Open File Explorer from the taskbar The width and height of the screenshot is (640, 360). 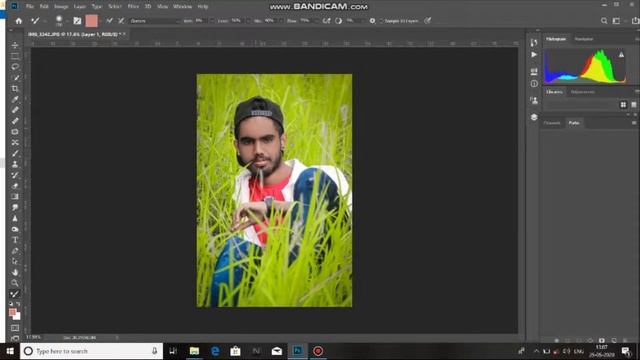(x=194, y=351)
